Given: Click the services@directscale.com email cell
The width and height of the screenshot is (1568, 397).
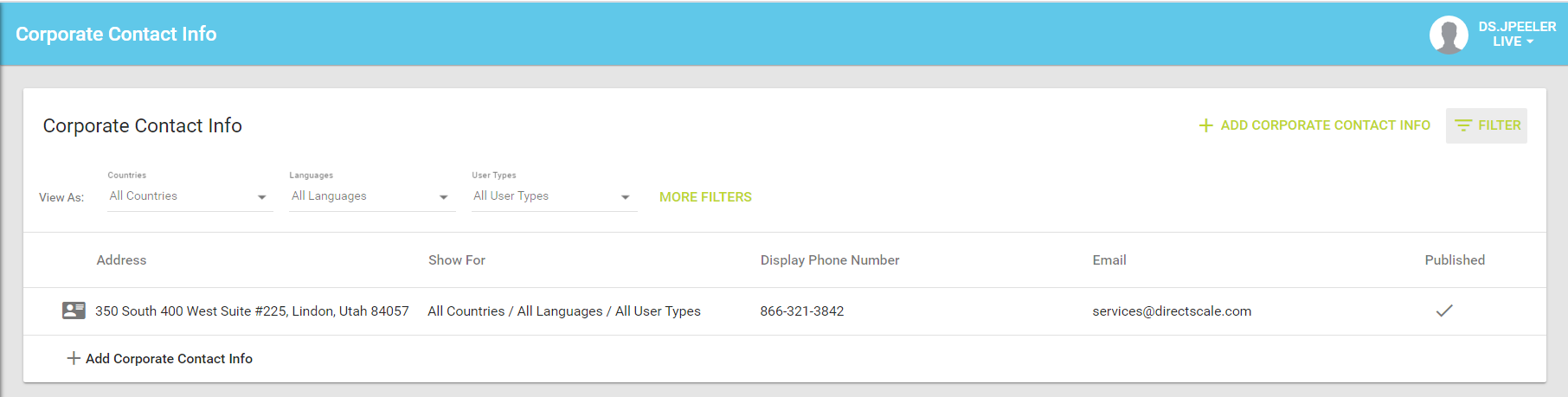Looking at the screenshot, I should [1171, 311].
